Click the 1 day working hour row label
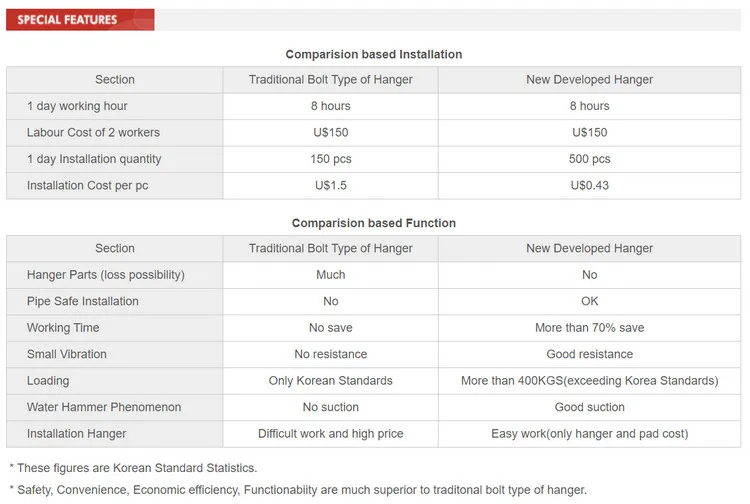The width and height of the screenshot is (750, 504). [77, 106]
